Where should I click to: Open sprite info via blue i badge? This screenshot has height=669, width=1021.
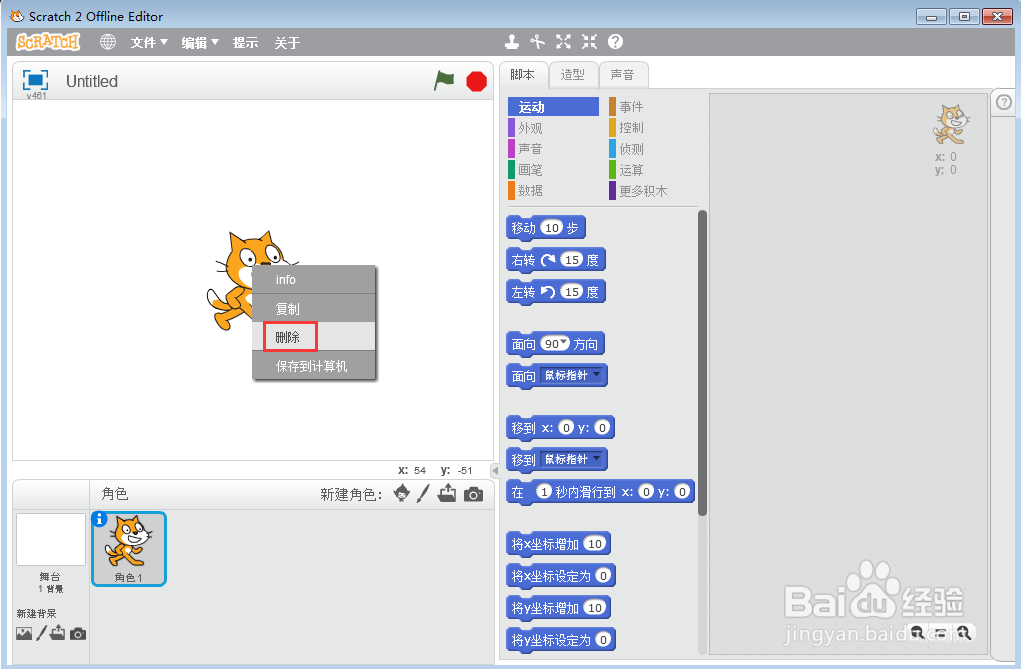pos(99,519)
